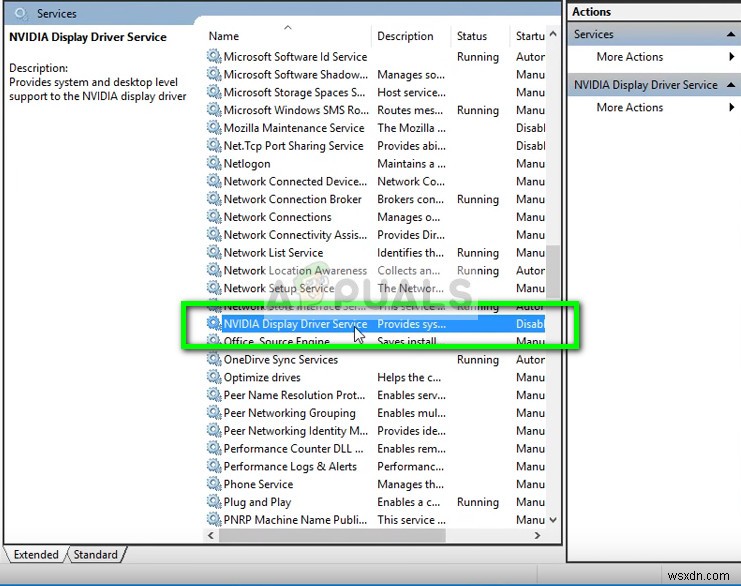Click the gear icon beside Net.Tcp Port Sharing Service
The image size is (741, 586).
pos(214,145)
